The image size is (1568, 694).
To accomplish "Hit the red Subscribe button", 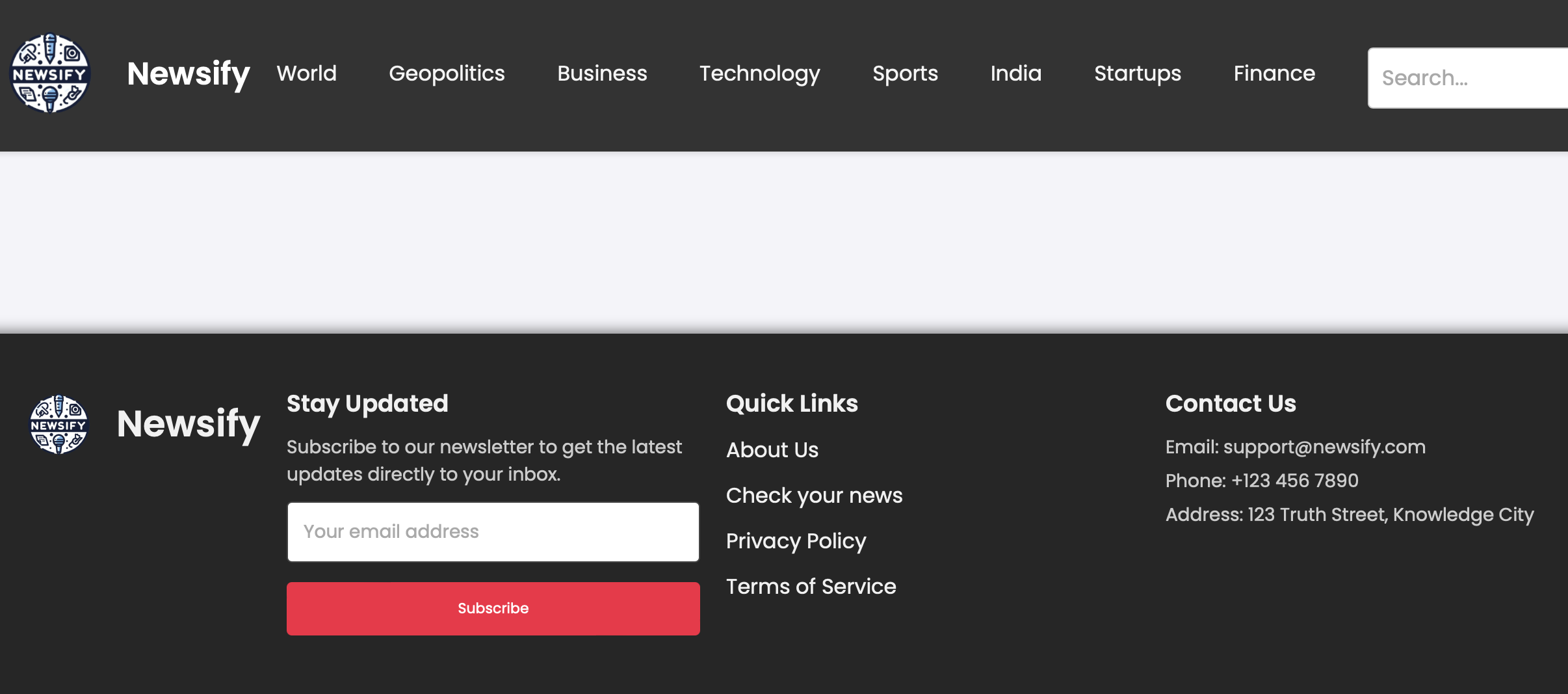I will (x=493, y=609).
